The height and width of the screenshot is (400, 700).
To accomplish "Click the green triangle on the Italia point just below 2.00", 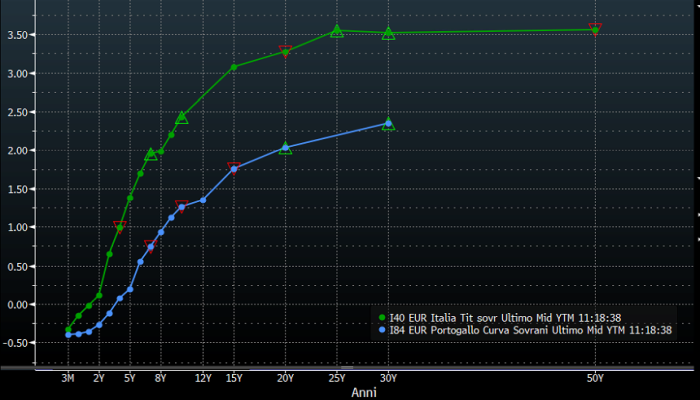I will [x=151, y=154].
